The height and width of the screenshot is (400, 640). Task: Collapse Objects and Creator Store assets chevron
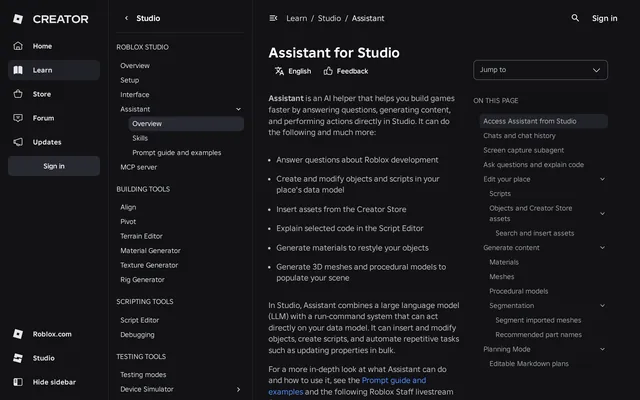tap(602, 213)
